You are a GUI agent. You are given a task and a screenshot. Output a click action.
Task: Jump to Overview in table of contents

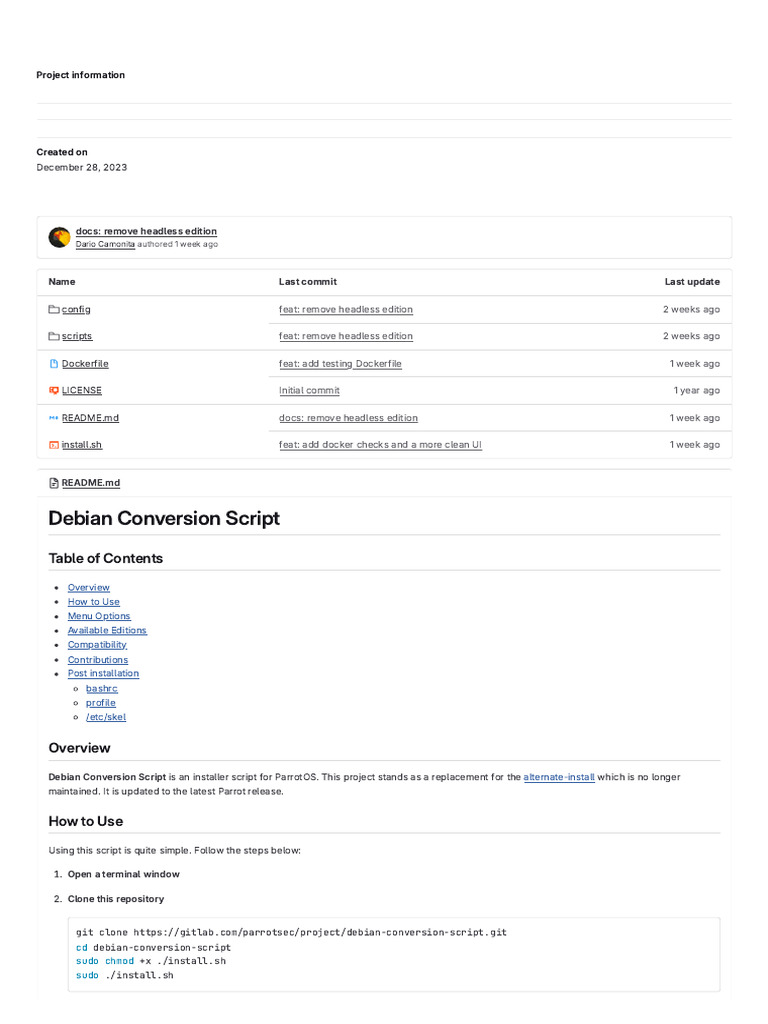[x=88, y=588]
